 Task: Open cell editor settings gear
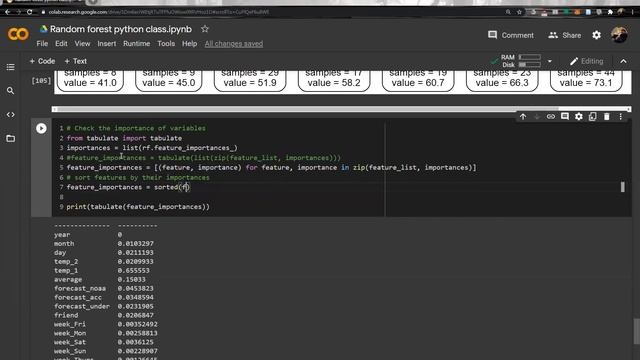(x=579, y=117)
